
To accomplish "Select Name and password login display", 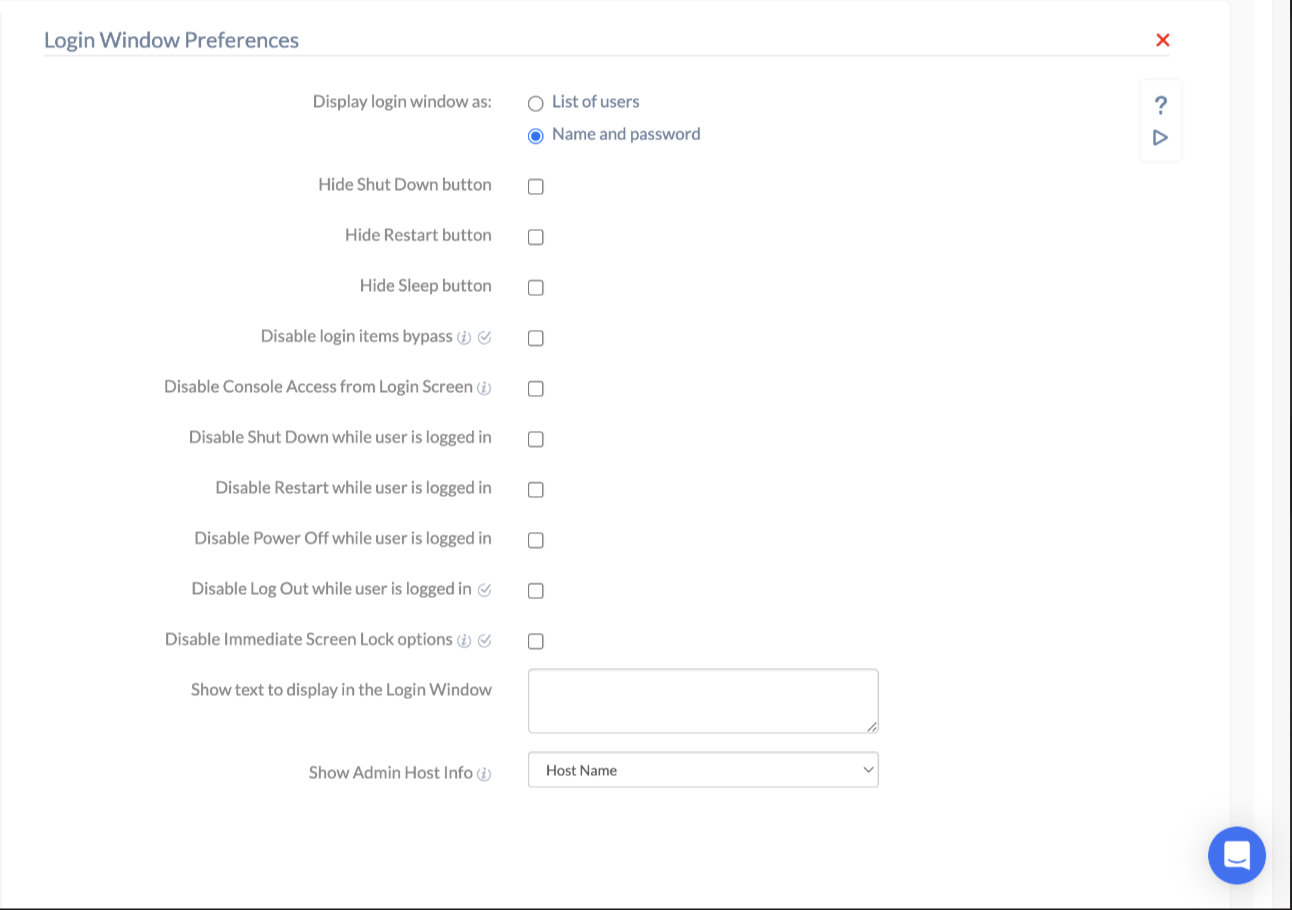I will pos(536,135).
